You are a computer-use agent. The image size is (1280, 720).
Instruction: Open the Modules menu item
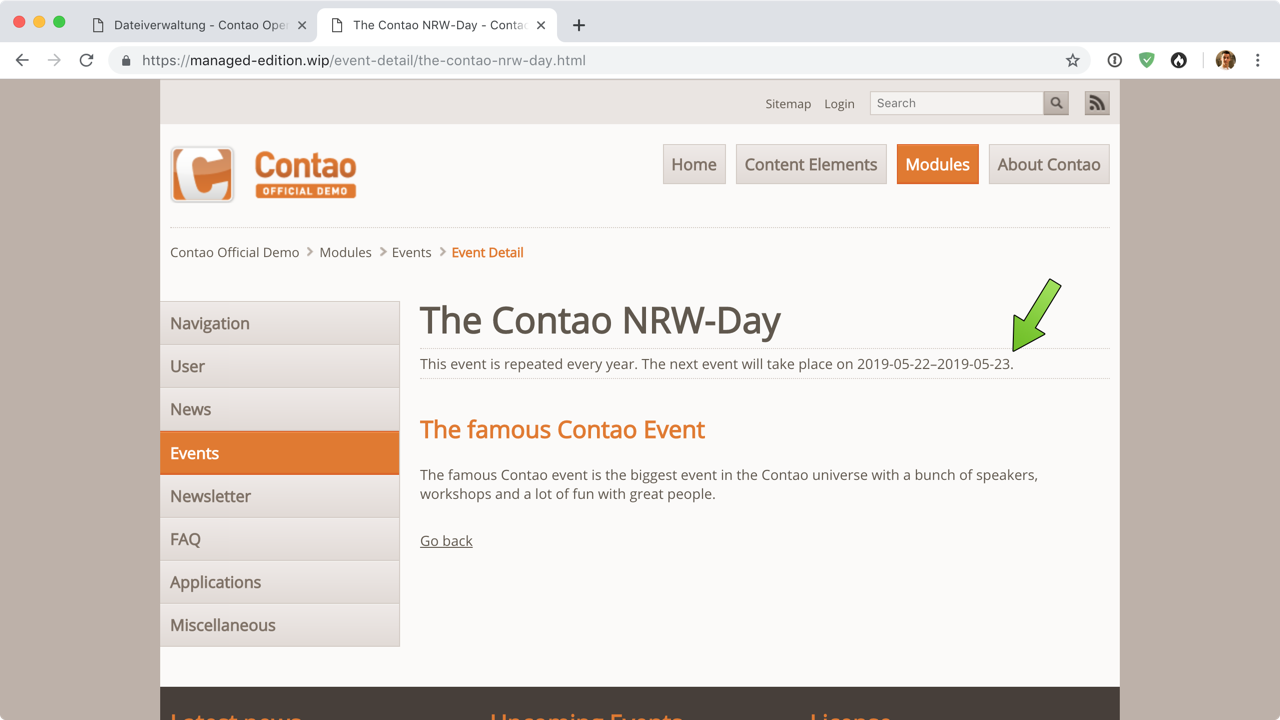tap(938, 164)
